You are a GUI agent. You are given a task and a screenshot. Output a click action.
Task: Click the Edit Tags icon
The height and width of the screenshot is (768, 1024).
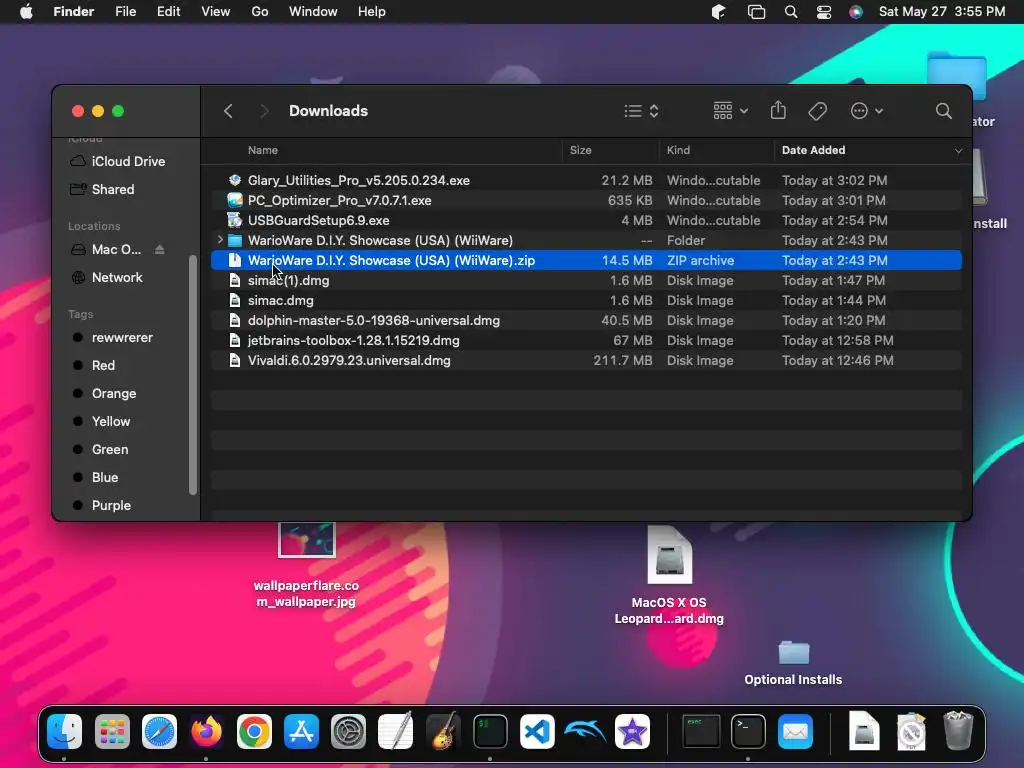pos(817,111)
